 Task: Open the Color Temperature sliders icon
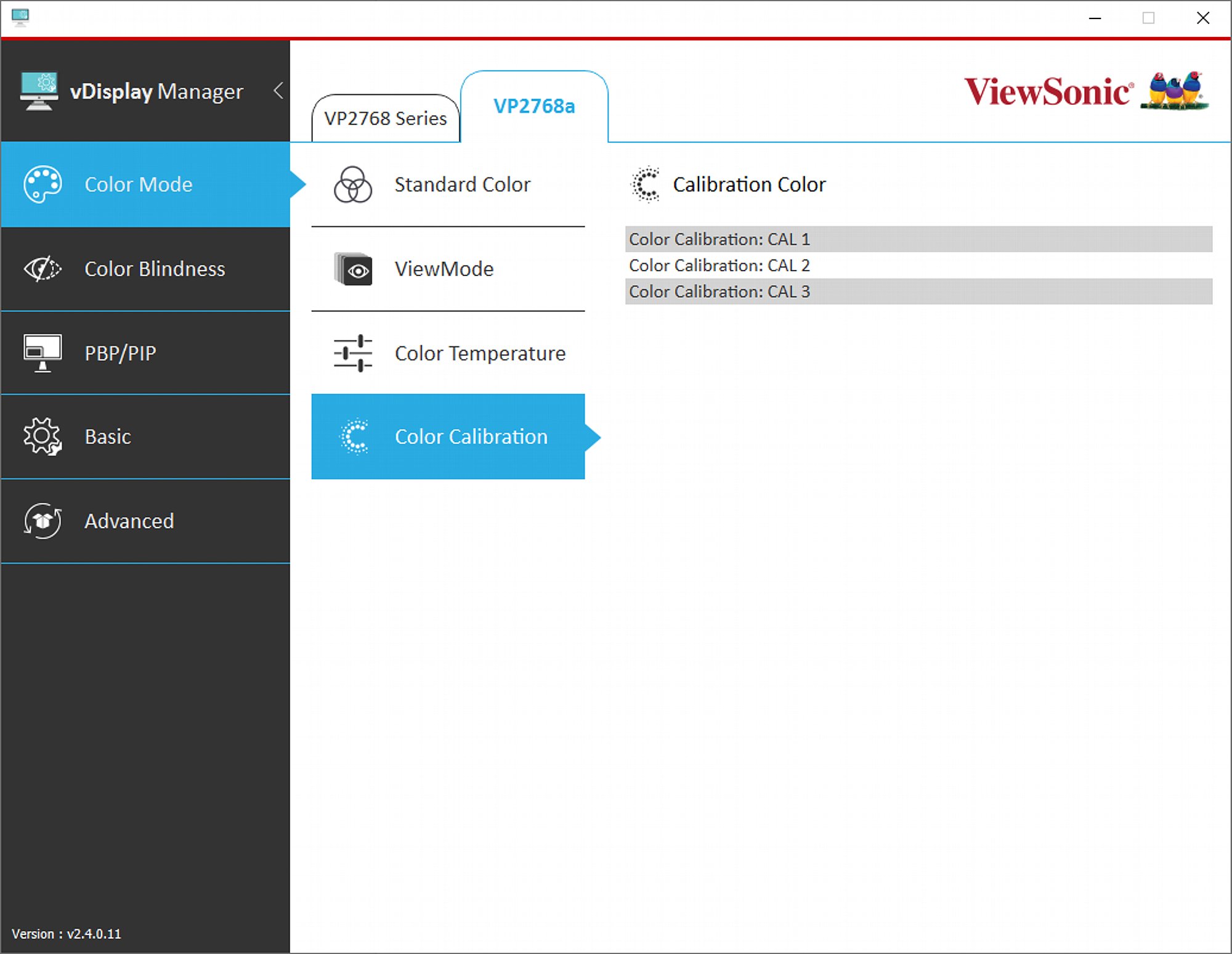tap(353, 353)
